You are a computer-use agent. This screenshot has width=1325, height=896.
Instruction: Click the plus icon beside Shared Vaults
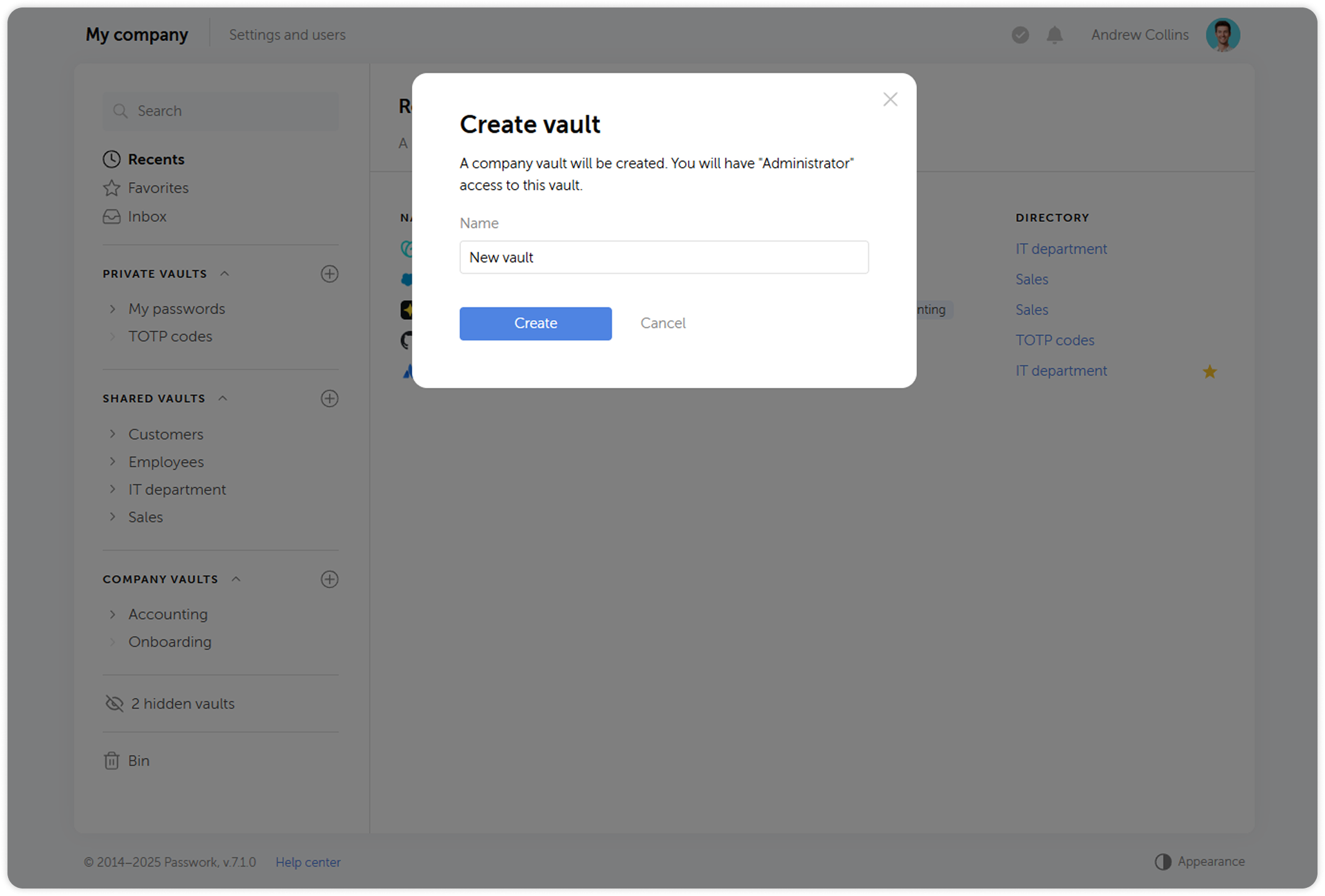(x=330, y=398)
